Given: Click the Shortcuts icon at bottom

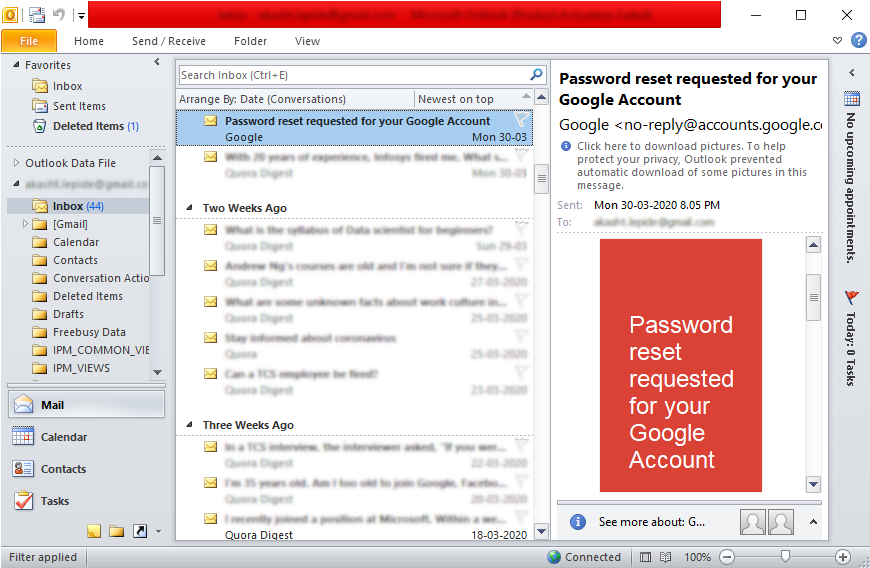Looking at the screenshot, I should 140,531.
